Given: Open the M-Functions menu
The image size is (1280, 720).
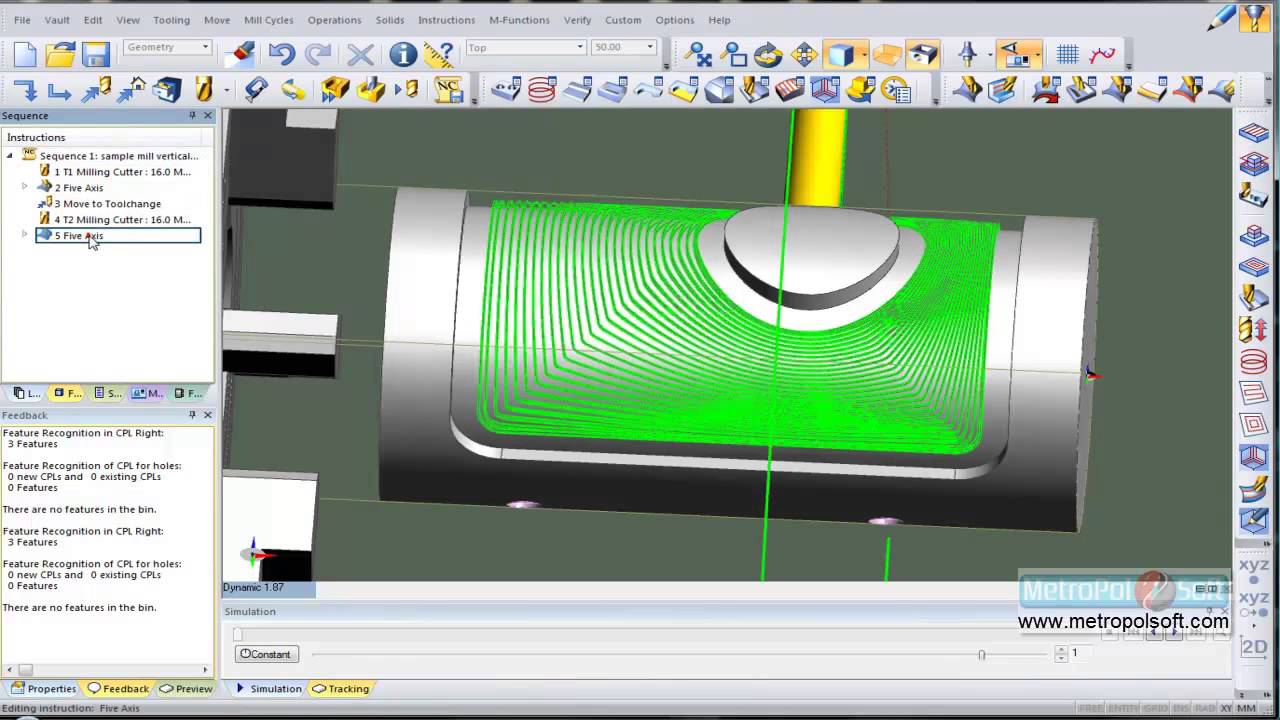Looking at the screenshot, I should 519,20.
